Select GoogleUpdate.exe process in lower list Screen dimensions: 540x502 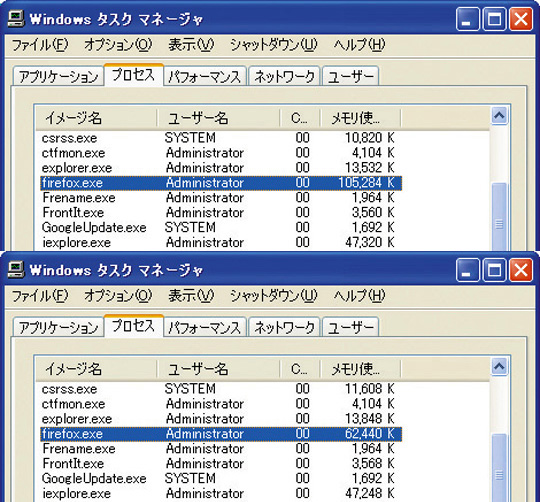point(221,479)
